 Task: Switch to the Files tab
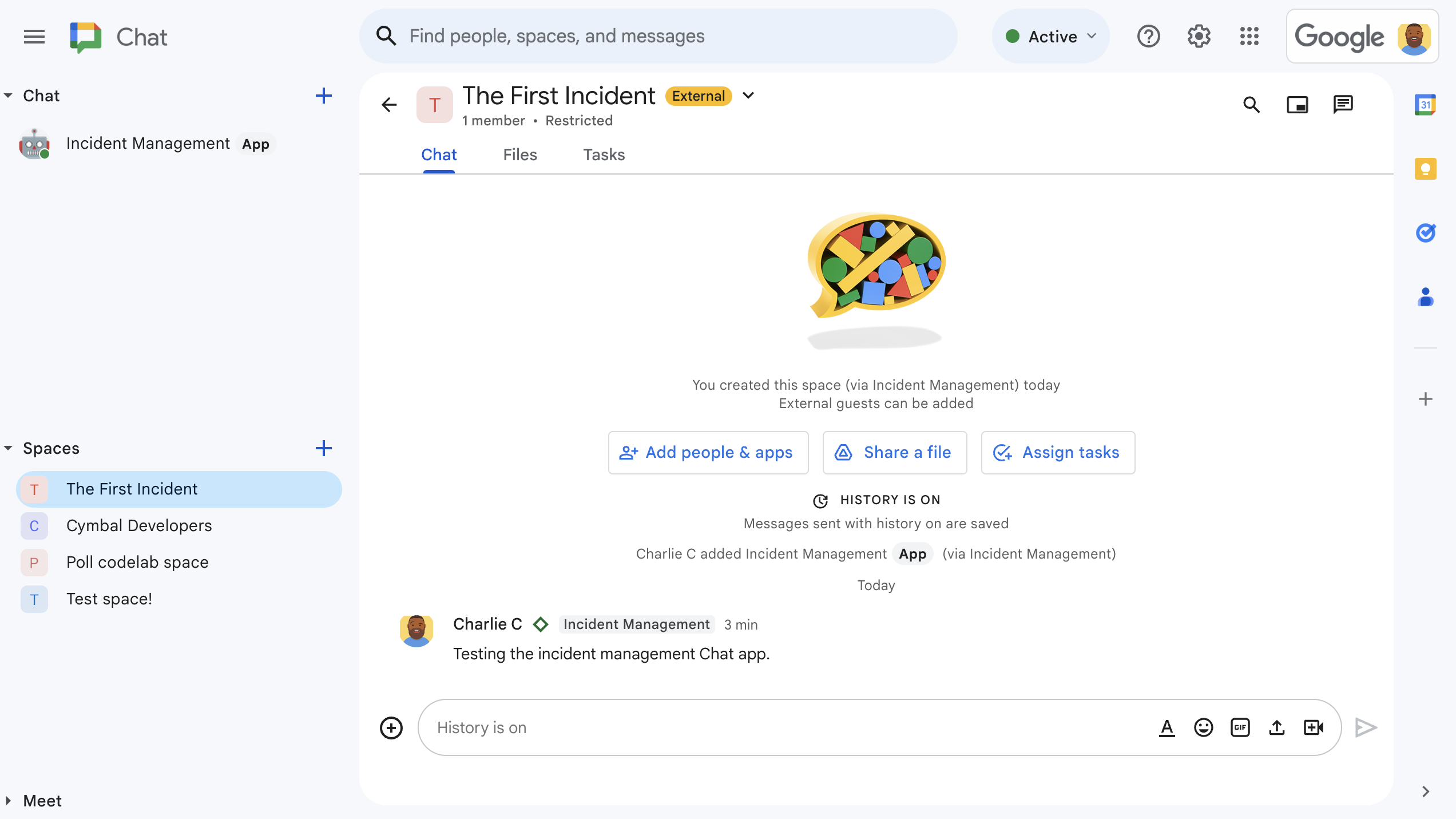(520, 155)
